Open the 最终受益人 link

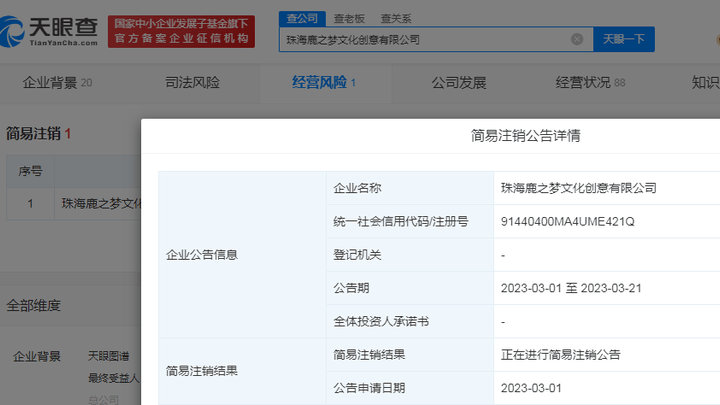113,378
